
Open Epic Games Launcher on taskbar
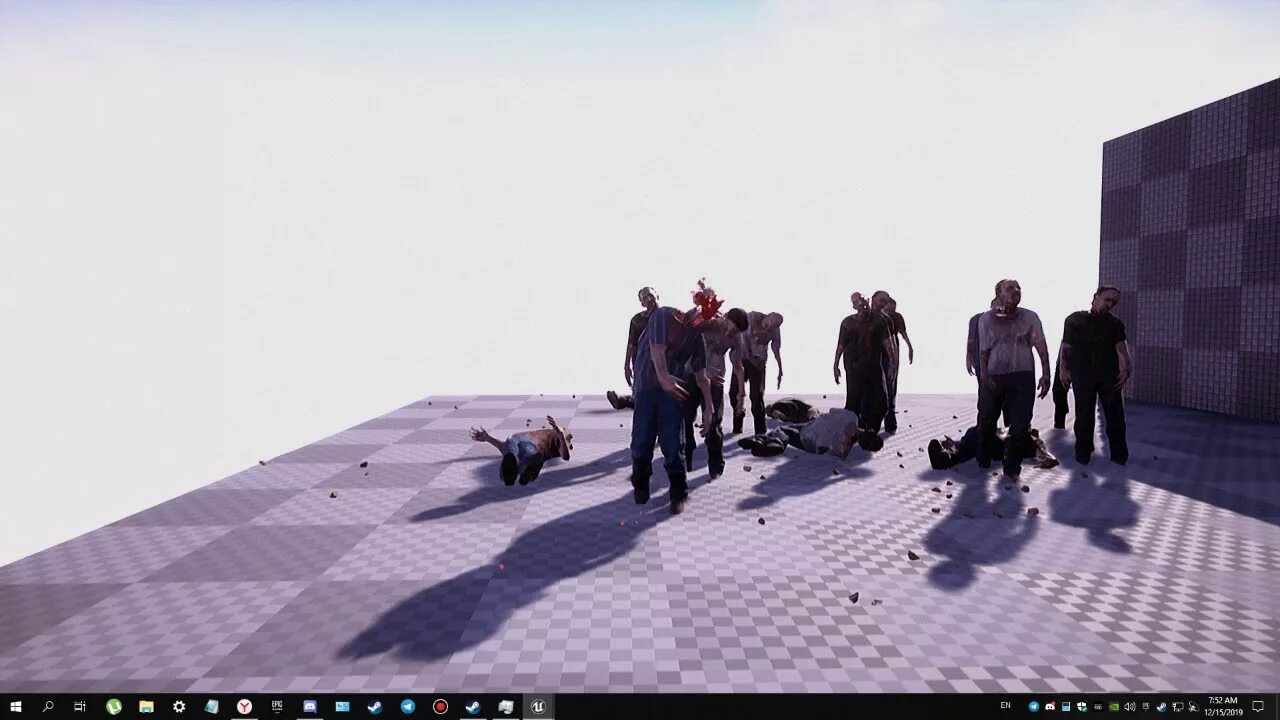point(277,706)
